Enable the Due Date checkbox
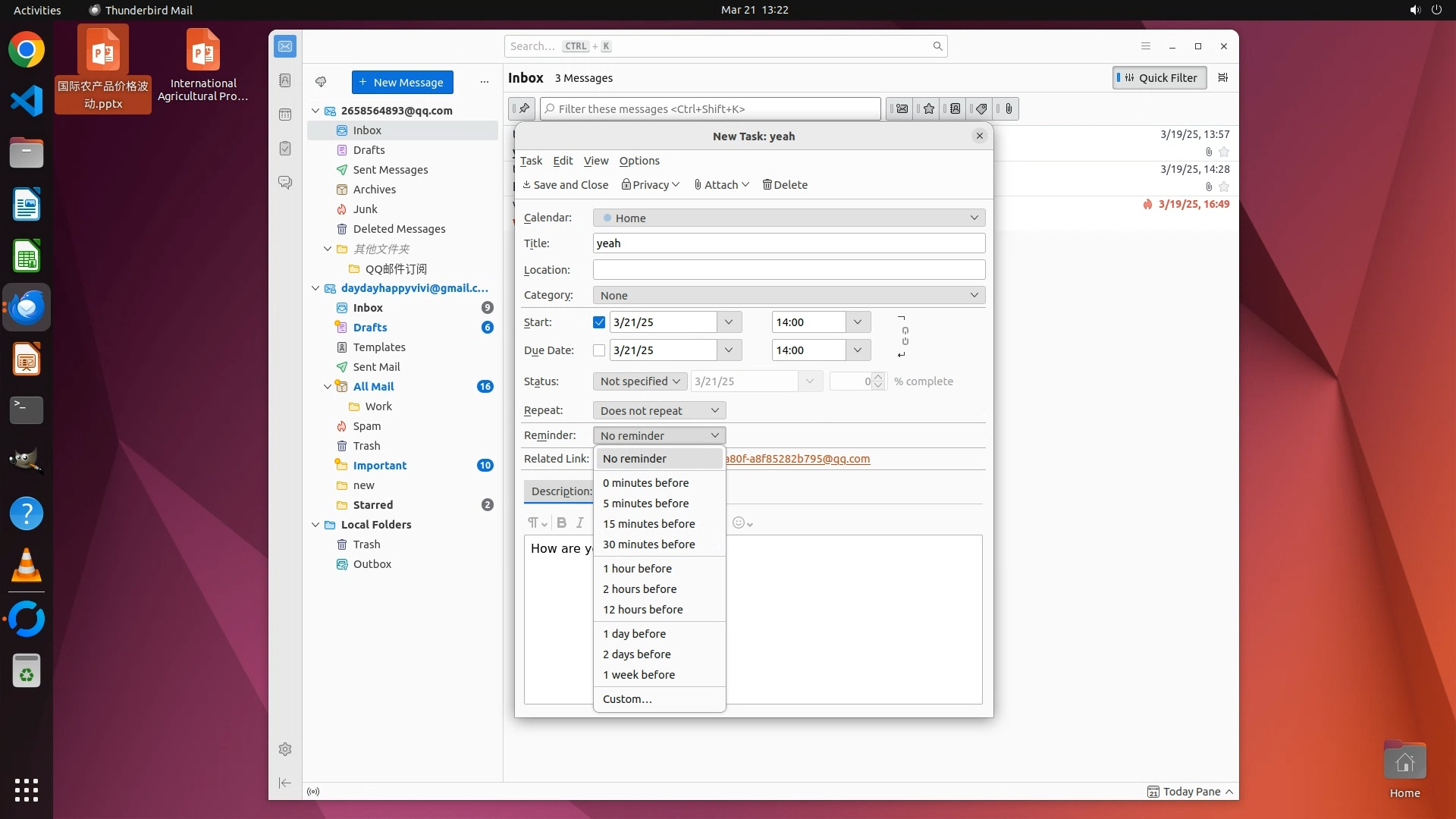Image resolution: width=1456 pixels, height=819 pixels. 599,350
